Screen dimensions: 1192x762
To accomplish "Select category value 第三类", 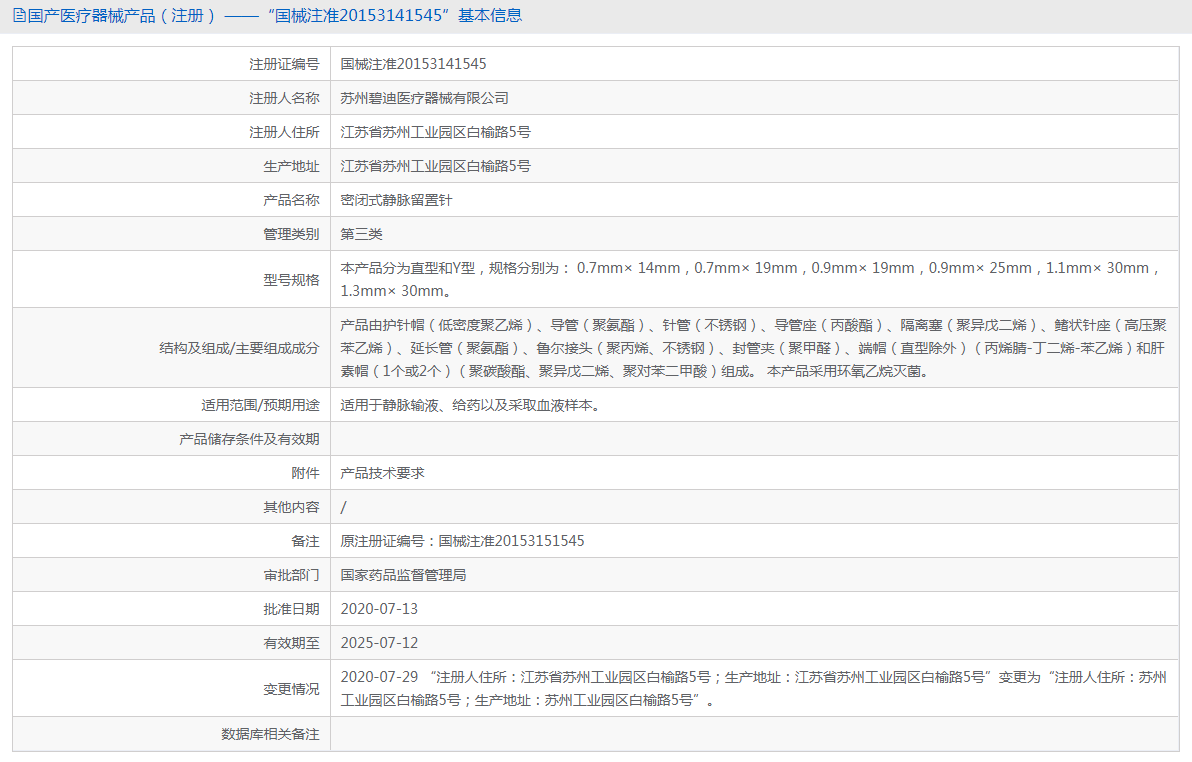I will [x=361, y=234].
